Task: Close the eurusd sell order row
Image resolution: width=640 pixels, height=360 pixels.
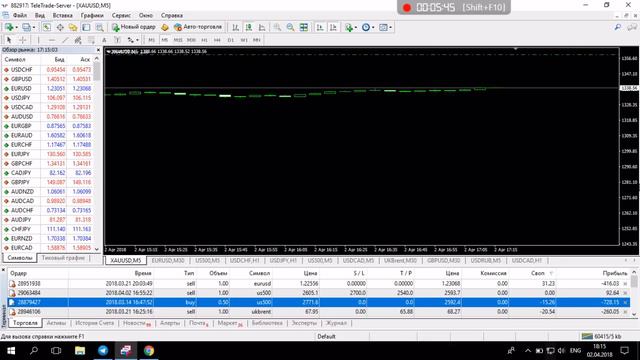Action: (625, 284)
